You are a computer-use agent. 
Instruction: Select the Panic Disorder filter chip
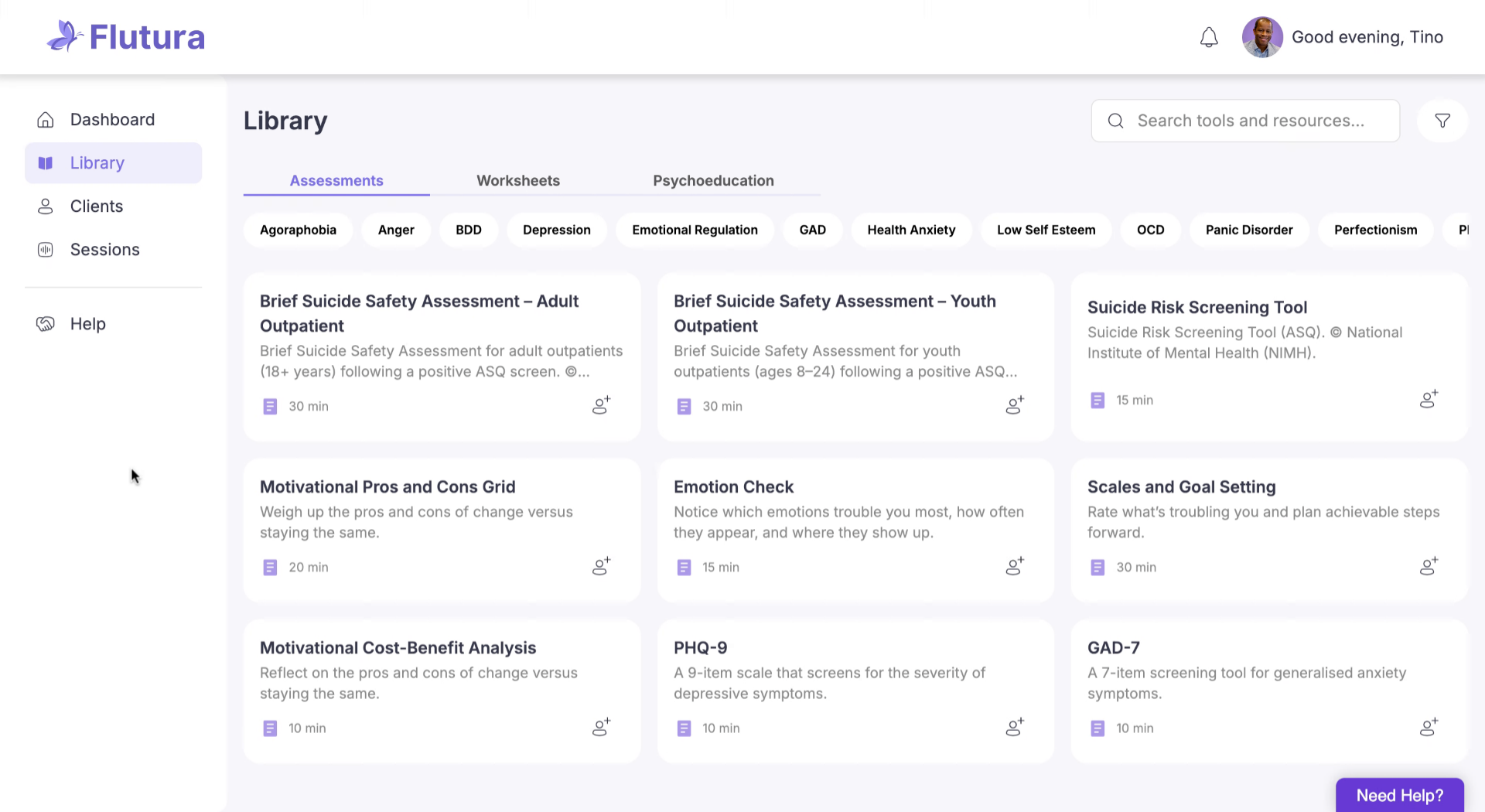[1248, 230]
